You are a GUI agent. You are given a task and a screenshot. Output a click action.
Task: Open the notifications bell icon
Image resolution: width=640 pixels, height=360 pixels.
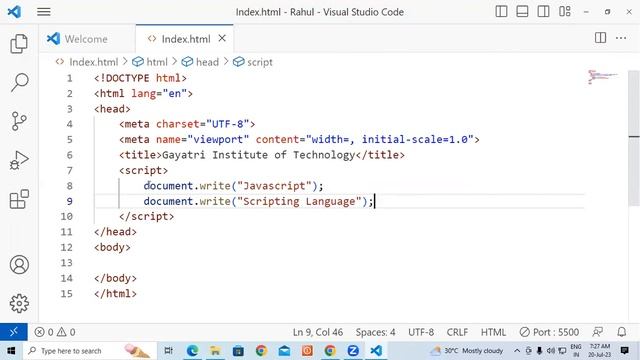(622, 332)
